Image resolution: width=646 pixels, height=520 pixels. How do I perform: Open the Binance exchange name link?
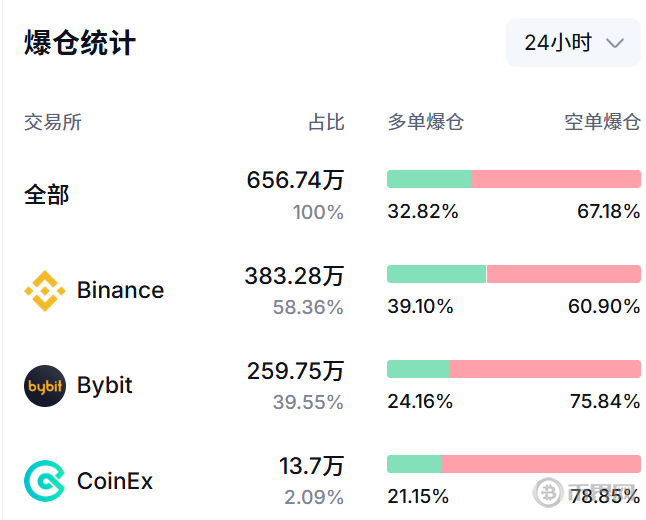[x=120, y=291]
